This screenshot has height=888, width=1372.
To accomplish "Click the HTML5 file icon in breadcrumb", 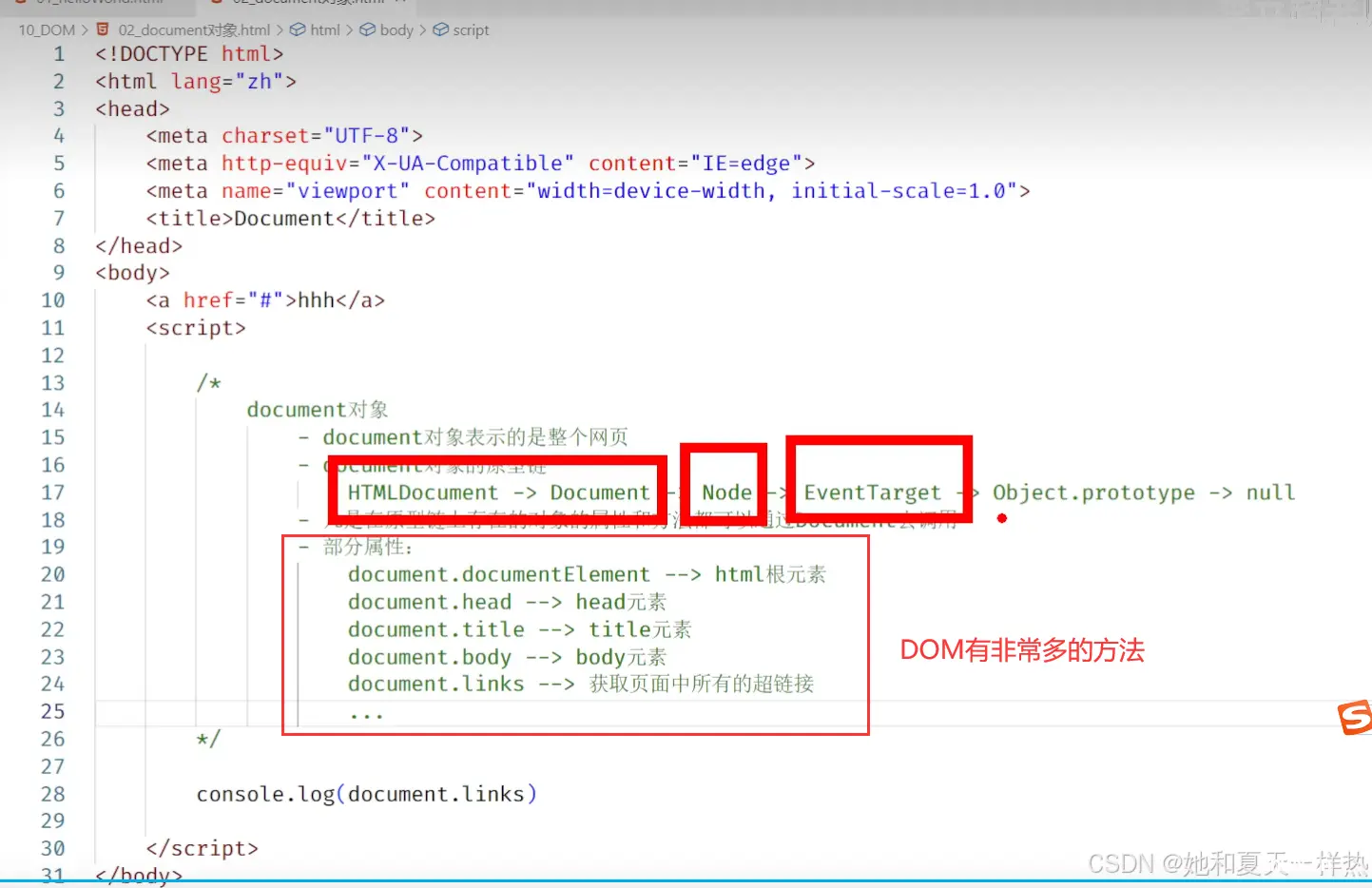I will tap(103, 29).
